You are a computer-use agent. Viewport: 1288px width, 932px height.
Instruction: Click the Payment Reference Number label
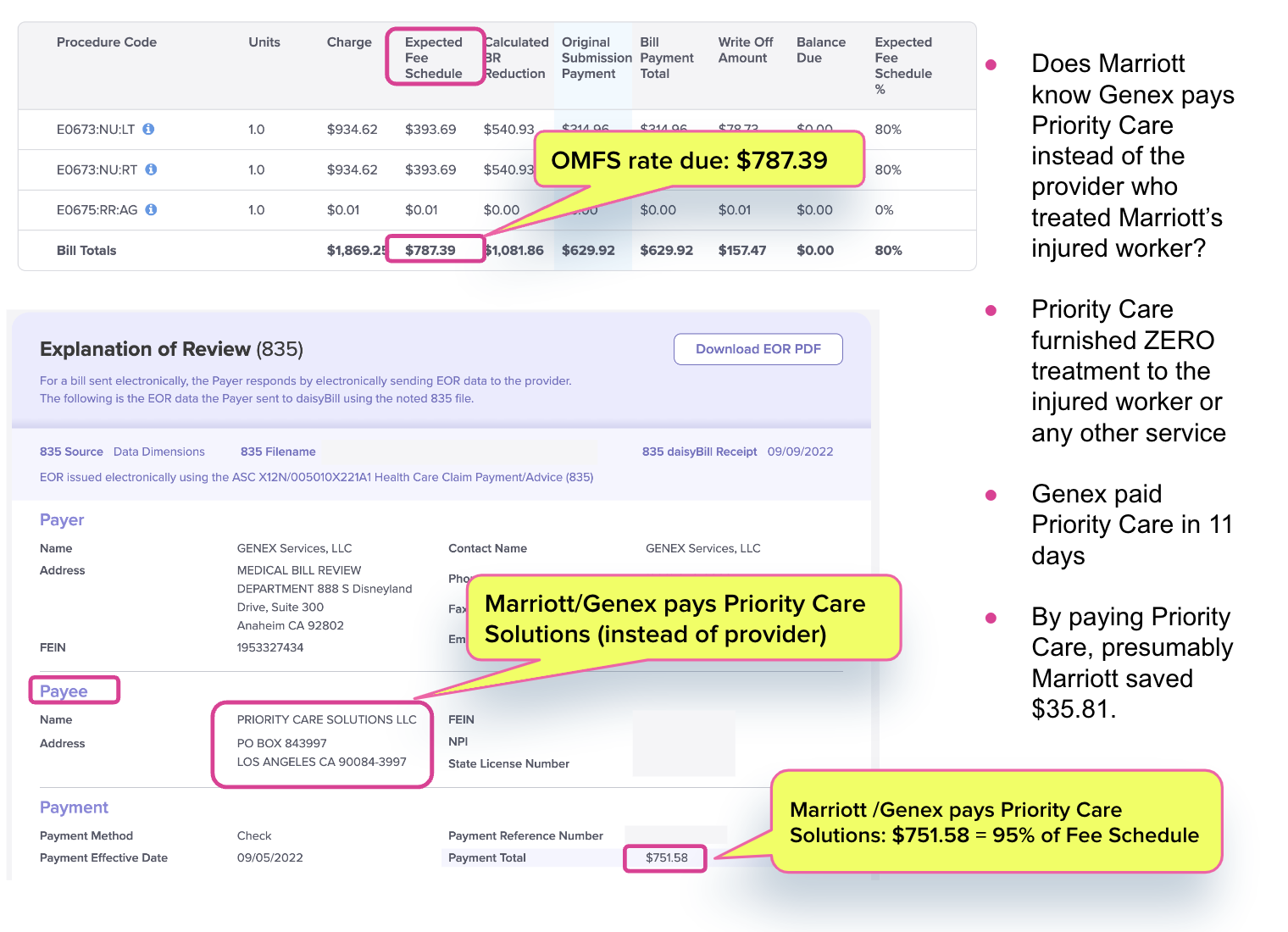(x=525, y=835)
